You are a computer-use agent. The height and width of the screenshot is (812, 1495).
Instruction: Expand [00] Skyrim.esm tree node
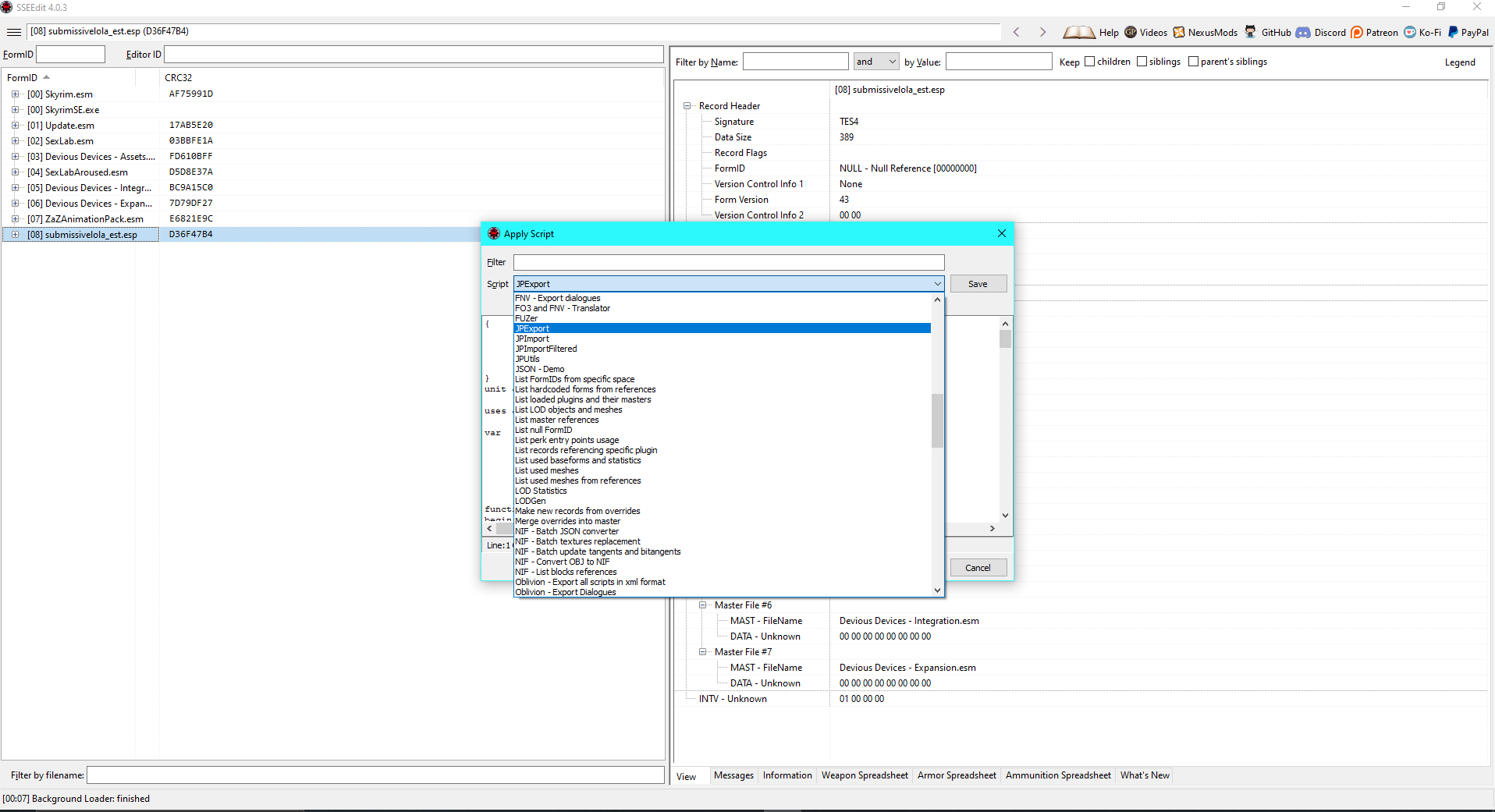click(x=15, y=94)
